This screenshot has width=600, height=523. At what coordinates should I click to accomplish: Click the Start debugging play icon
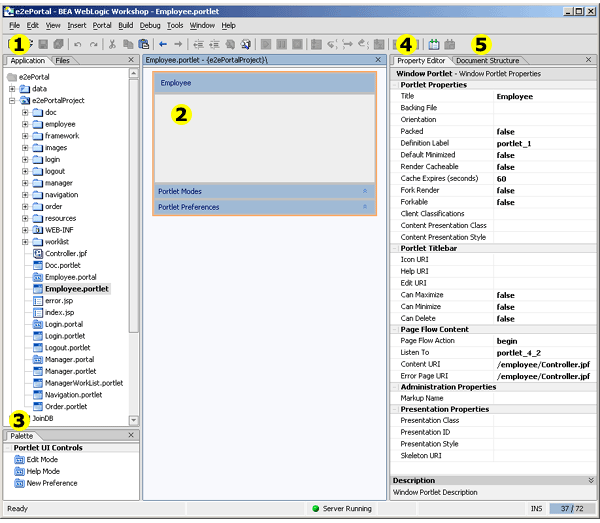pos(266,44)
